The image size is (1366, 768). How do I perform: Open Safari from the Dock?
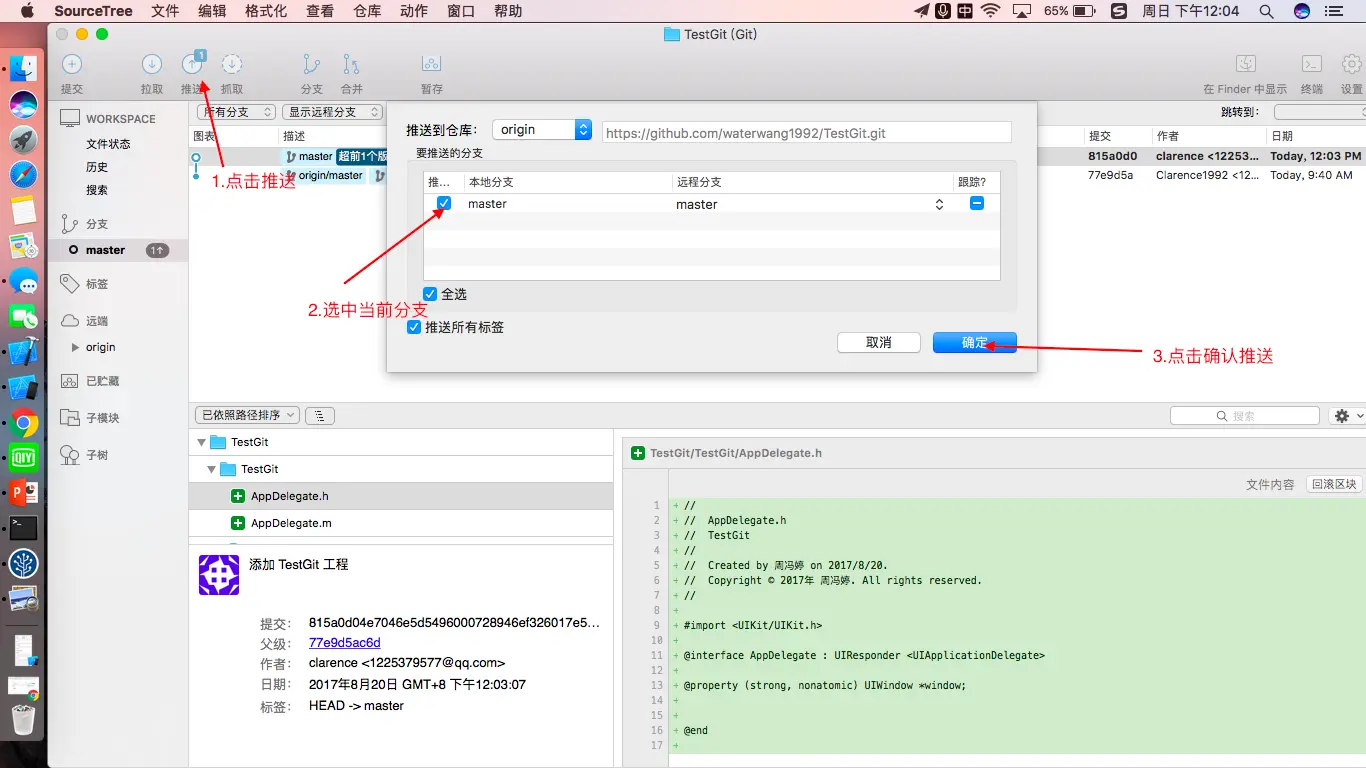pyautogui.click(x=24, y=174)
